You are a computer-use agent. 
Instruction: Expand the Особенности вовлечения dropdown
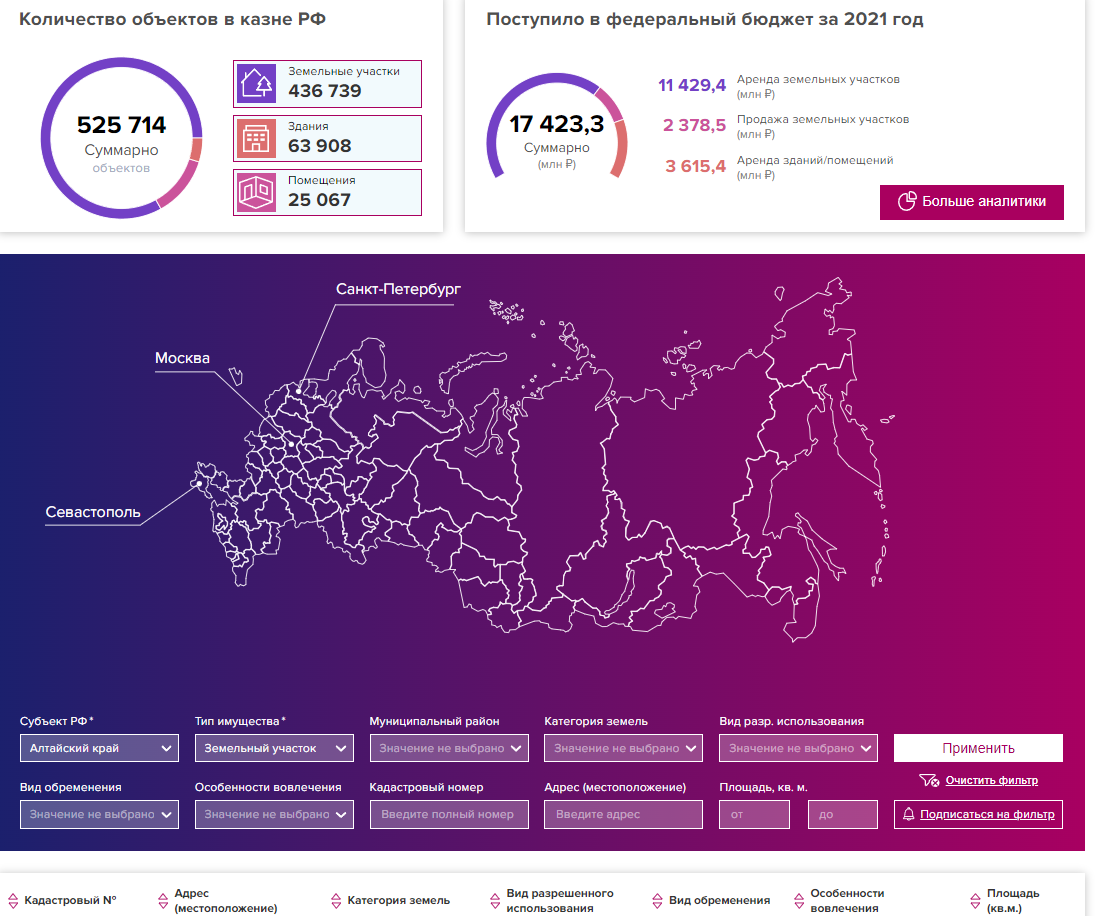pos(274,814)
